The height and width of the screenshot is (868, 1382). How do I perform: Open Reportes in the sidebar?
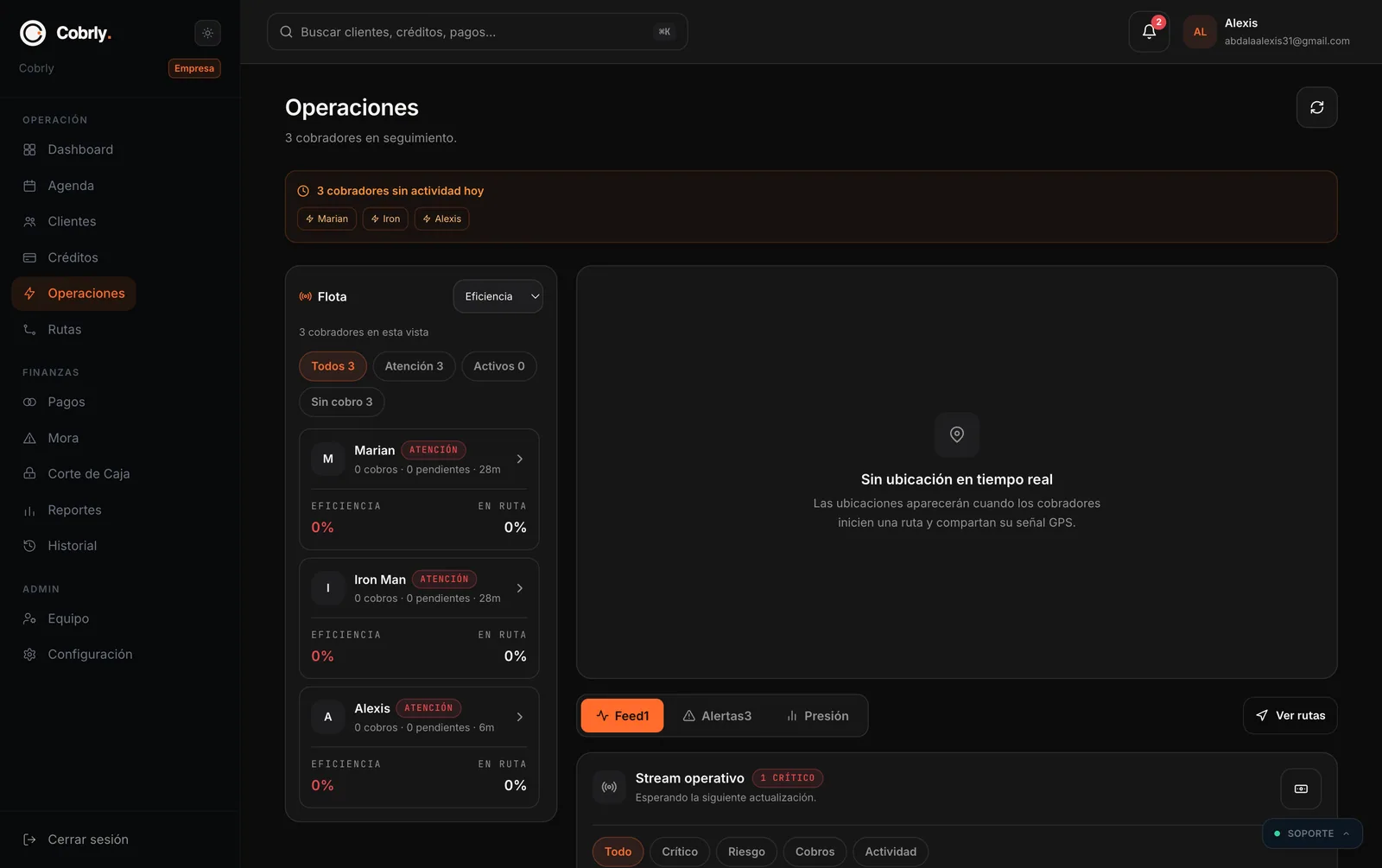point(73,510)
